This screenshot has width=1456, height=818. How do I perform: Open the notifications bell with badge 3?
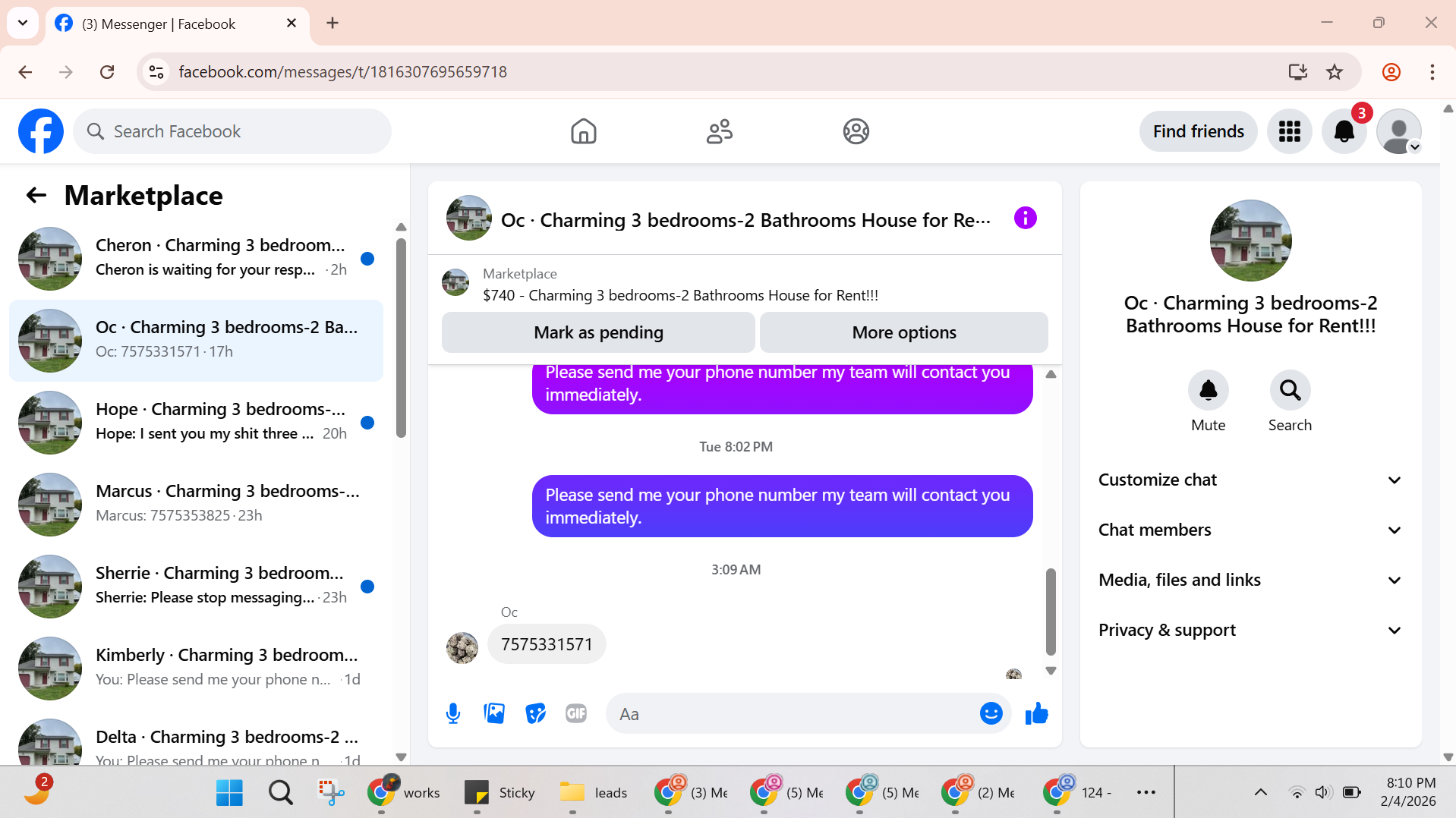[x=1344, y=131]
